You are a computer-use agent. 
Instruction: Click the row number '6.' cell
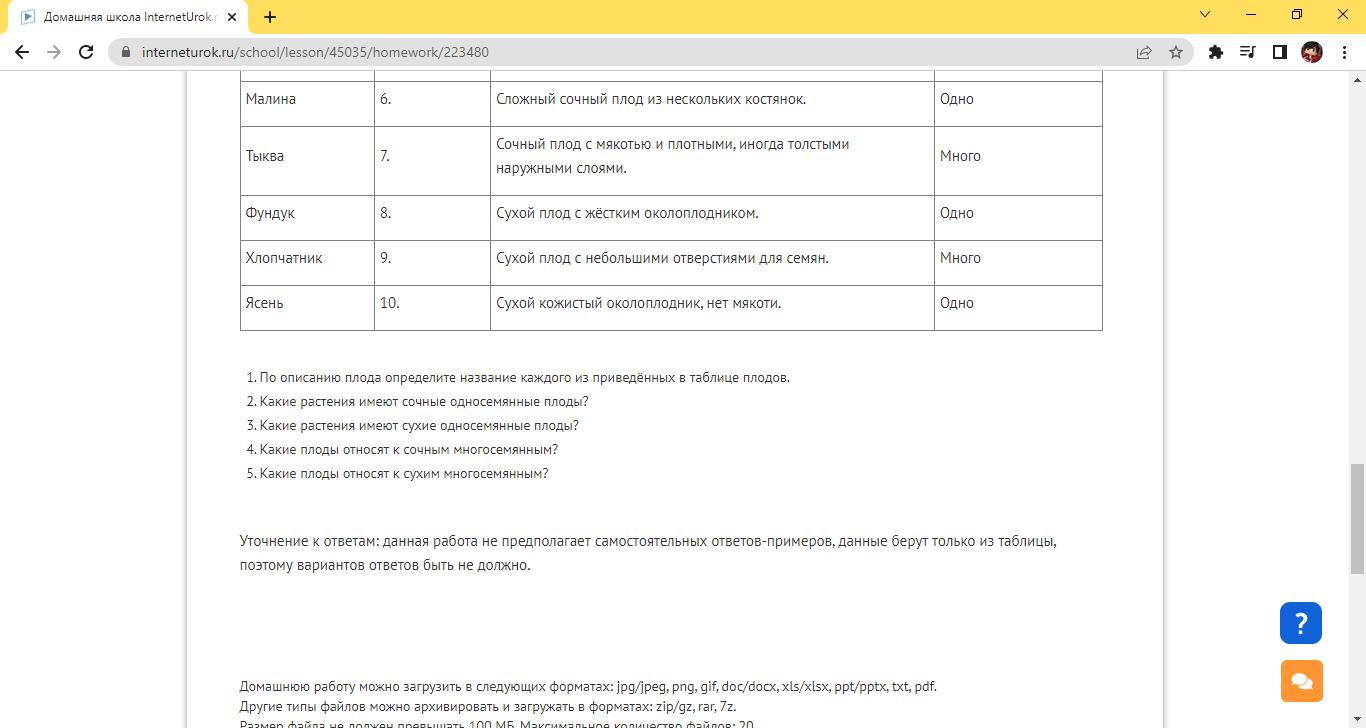432,104
